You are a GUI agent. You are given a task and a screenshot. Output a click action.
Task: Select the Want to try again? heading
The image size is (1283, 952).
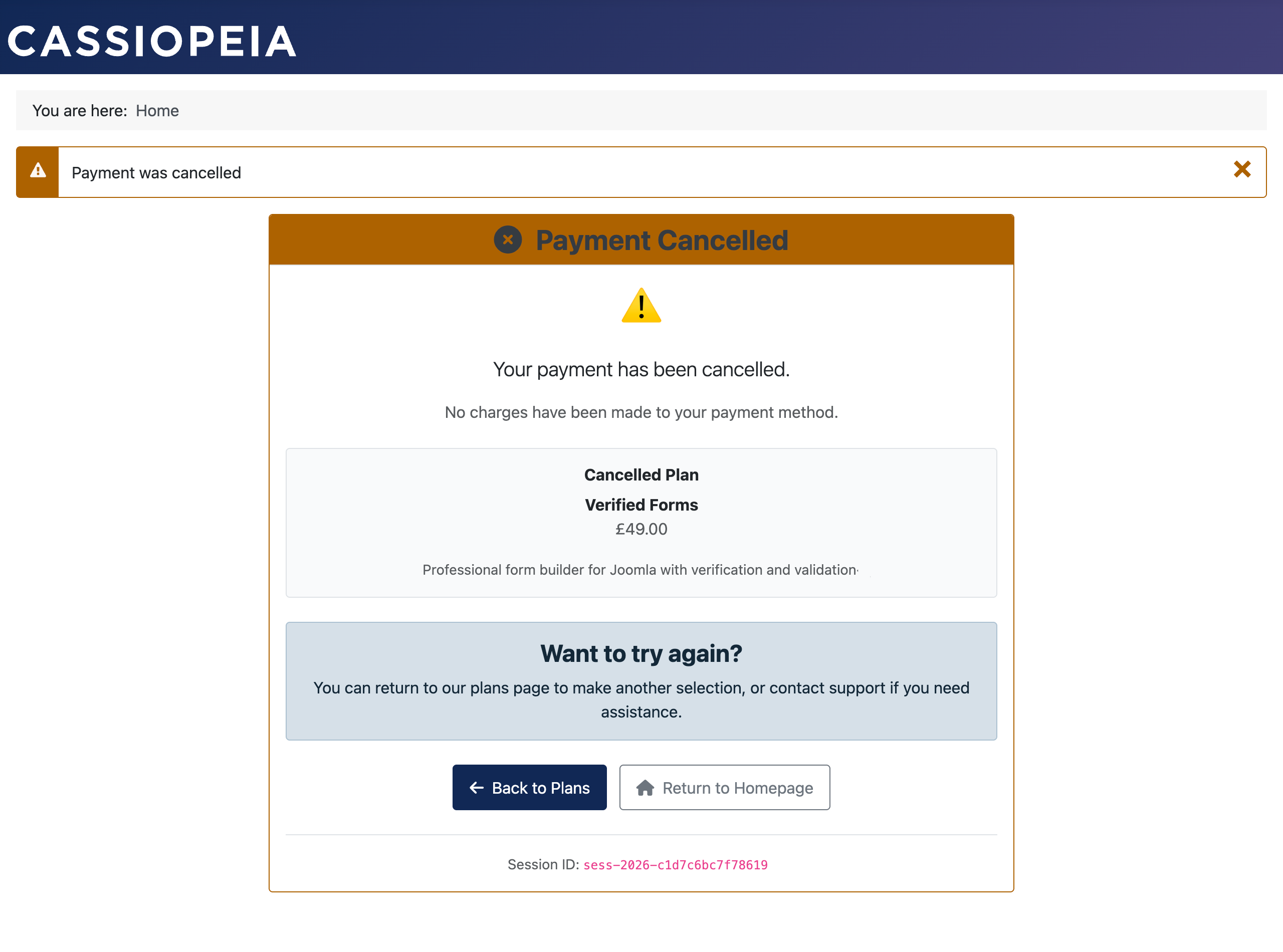pyautogui.click(x=641, y=653)
